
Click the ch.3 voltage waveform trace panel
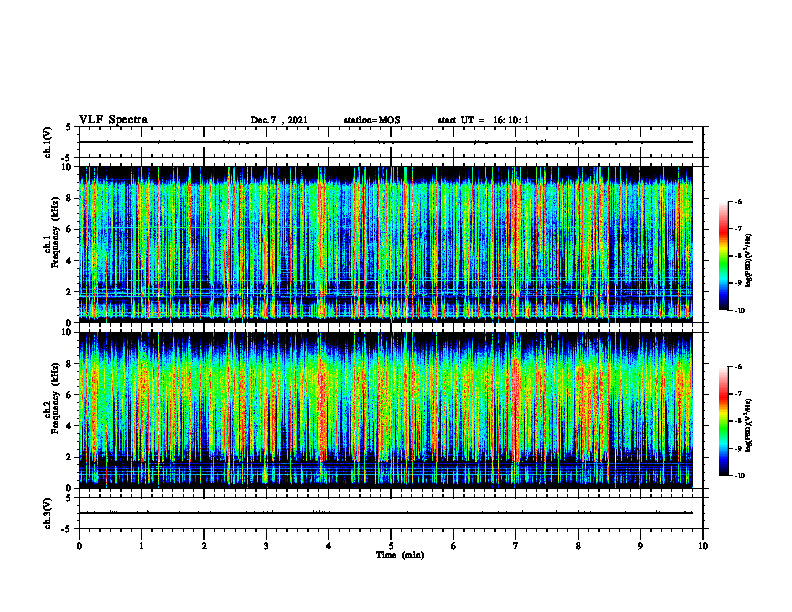point(391,513)
